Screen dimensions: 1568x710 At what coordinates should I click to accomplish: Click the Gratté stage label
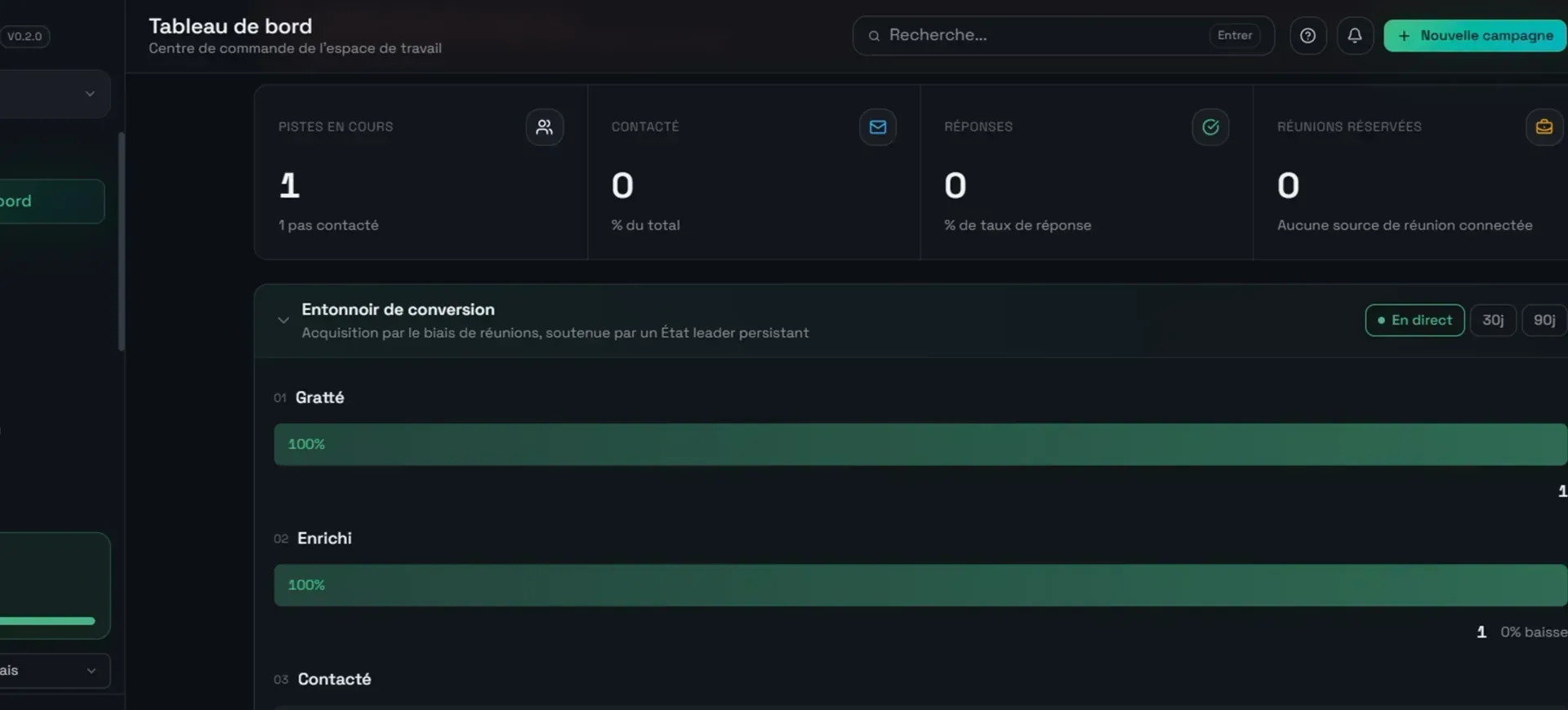(x=319, y=397)
